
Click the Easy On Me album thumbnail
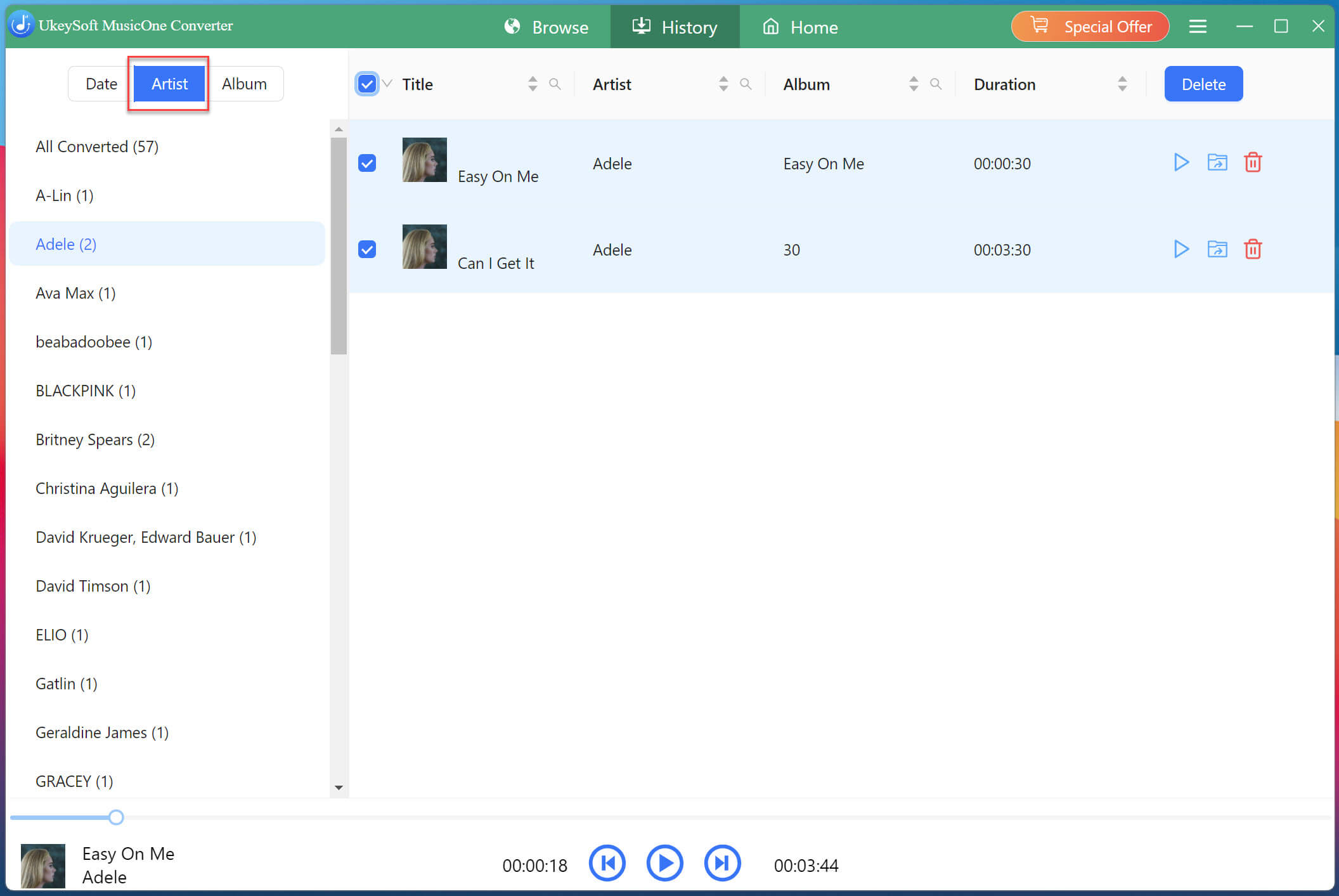[424, 160]
